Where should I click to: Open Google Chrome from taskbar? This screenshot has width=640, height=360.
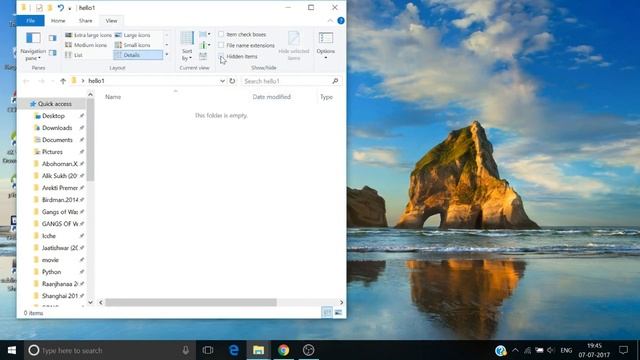click(284, 350)
